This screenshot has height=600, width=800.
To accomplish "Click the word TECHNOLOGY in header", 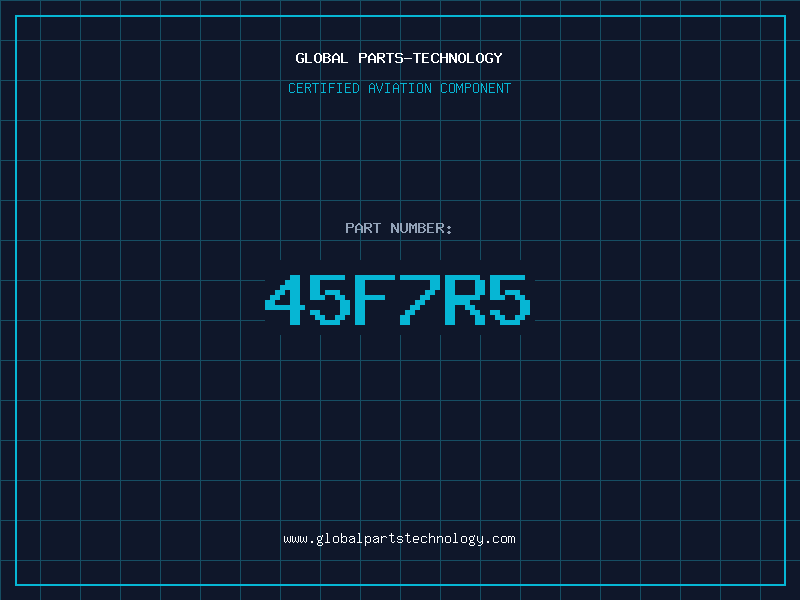I will click(x=458, y=58).
